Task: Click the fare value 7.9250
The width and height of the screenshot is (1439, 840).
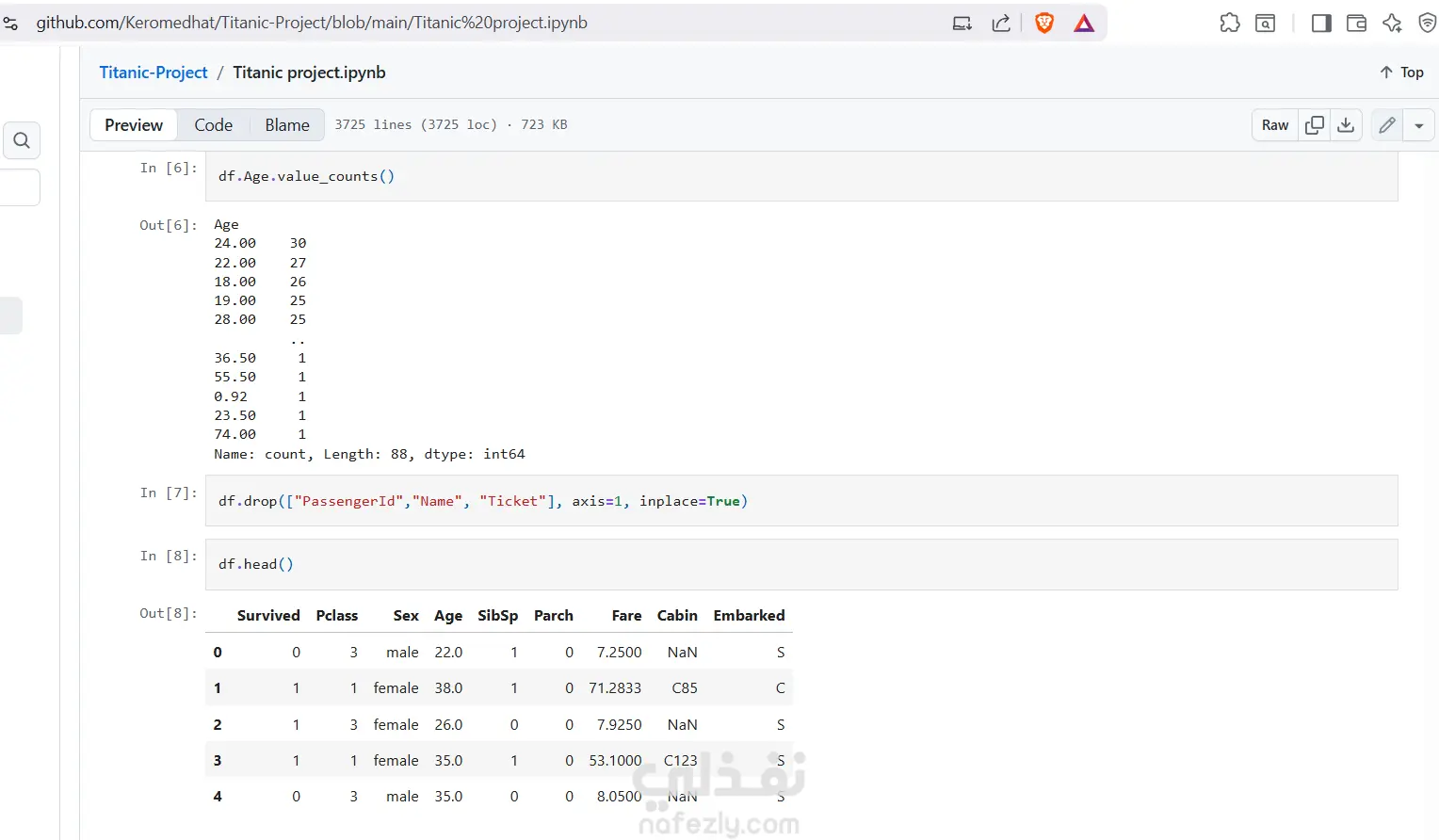Action: [619, 725]
